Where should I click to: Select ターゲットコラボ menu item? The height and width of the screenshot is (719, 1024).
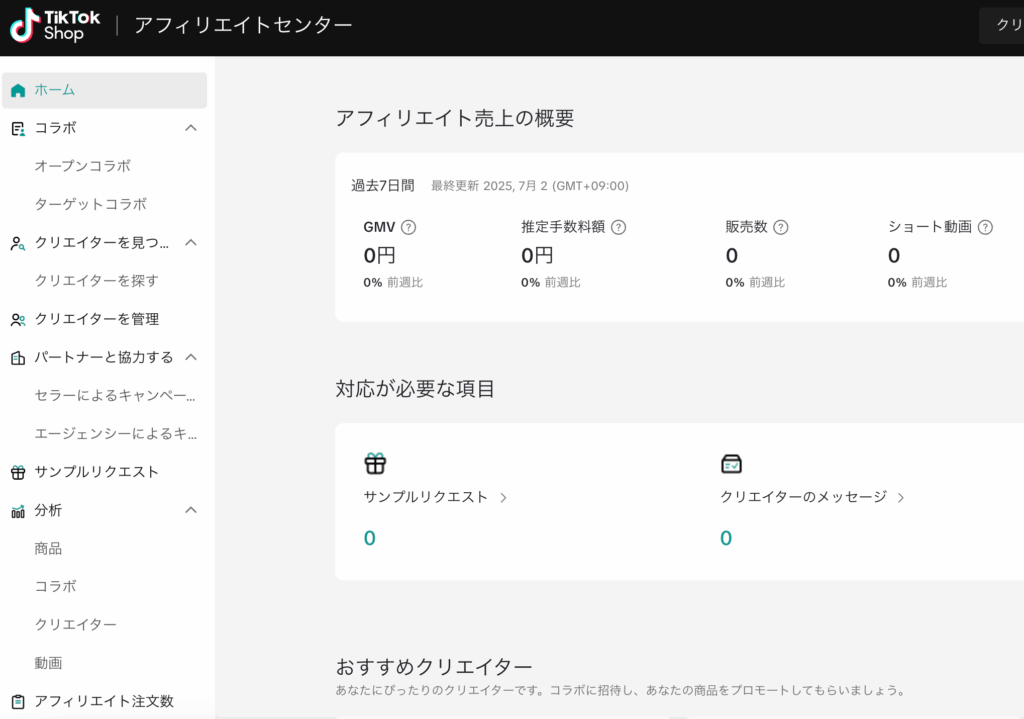(91, 204)
